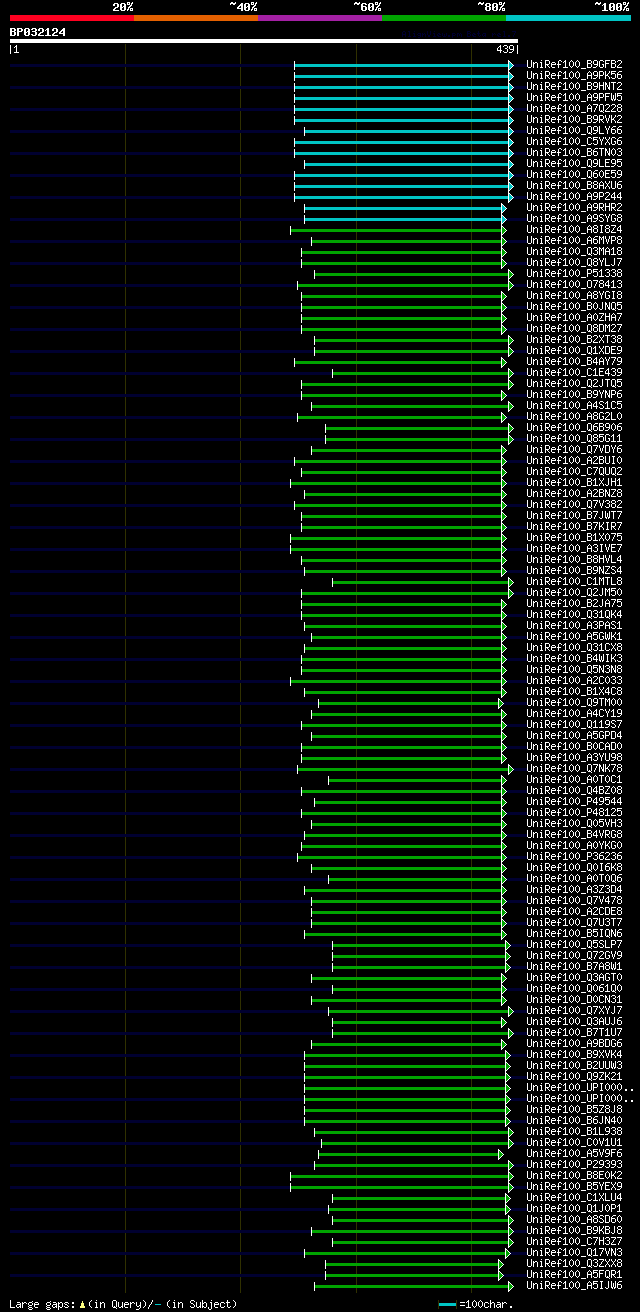
Task: Click the Large gaps legend text
Action: tap(123, 1304)
